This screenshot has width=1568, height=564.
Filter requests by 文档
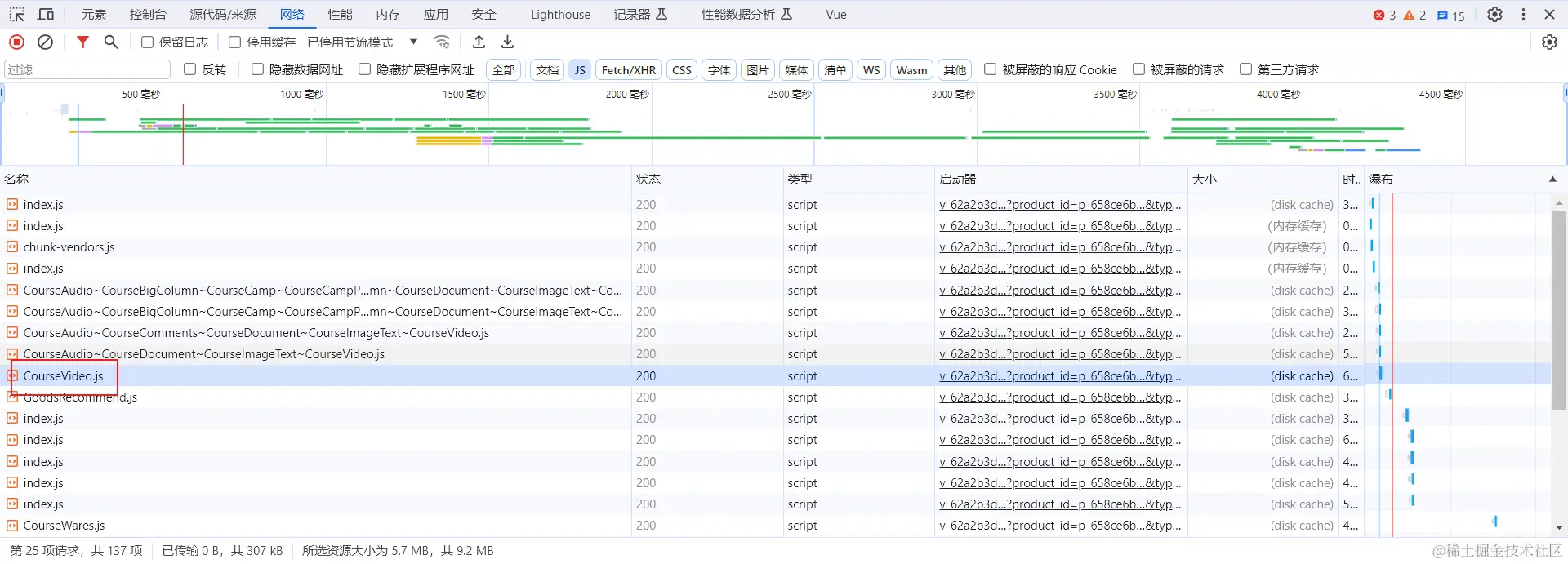point(547,70)
